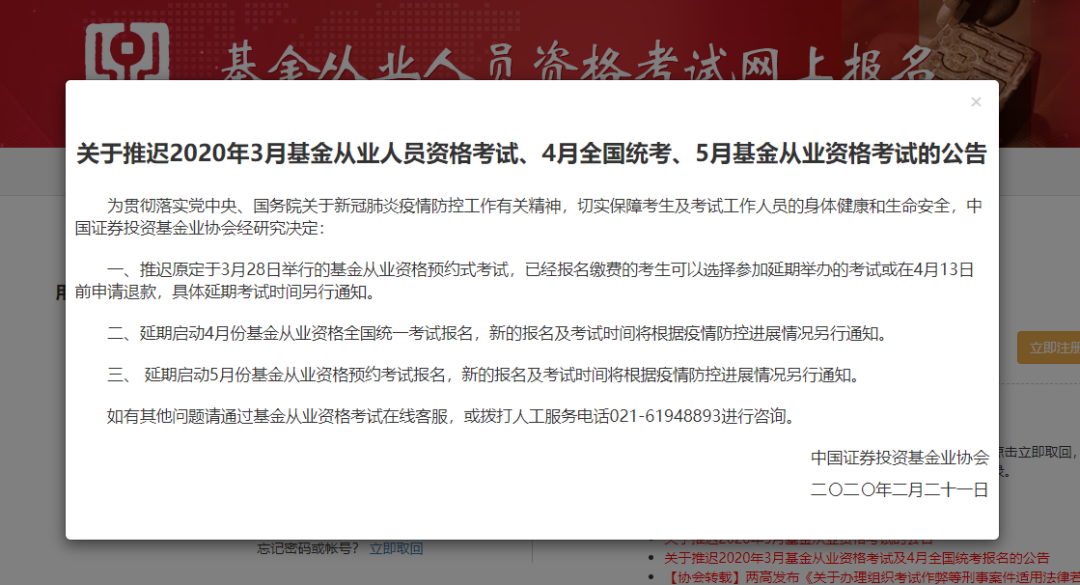Click the 点击立即取回 hint text at right
The height and width of the screenshot is (585, 1080).
(1040, 452)
